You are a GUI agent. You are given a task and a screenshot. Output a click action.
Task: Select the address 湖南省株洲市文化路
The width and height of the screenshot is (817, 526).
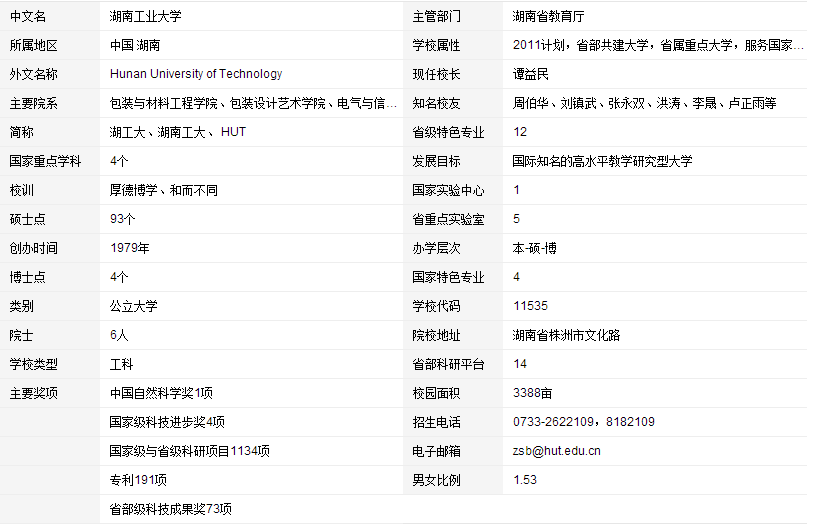point(566,335)
